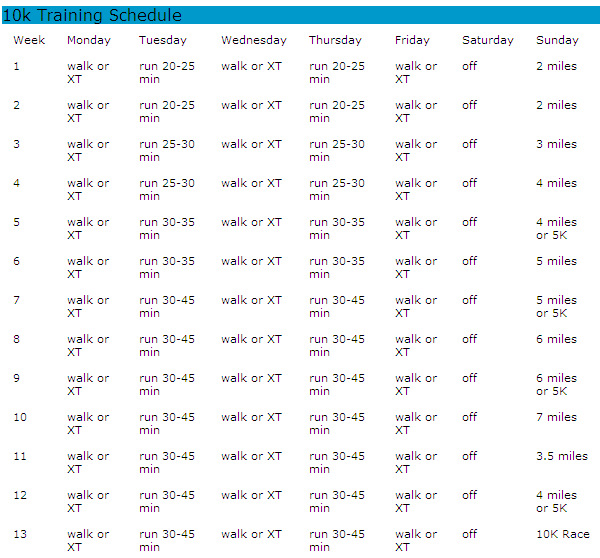The image size is (600, 558).
Task: Click week 10 Saturday 'off' cell
Action: 470,418
